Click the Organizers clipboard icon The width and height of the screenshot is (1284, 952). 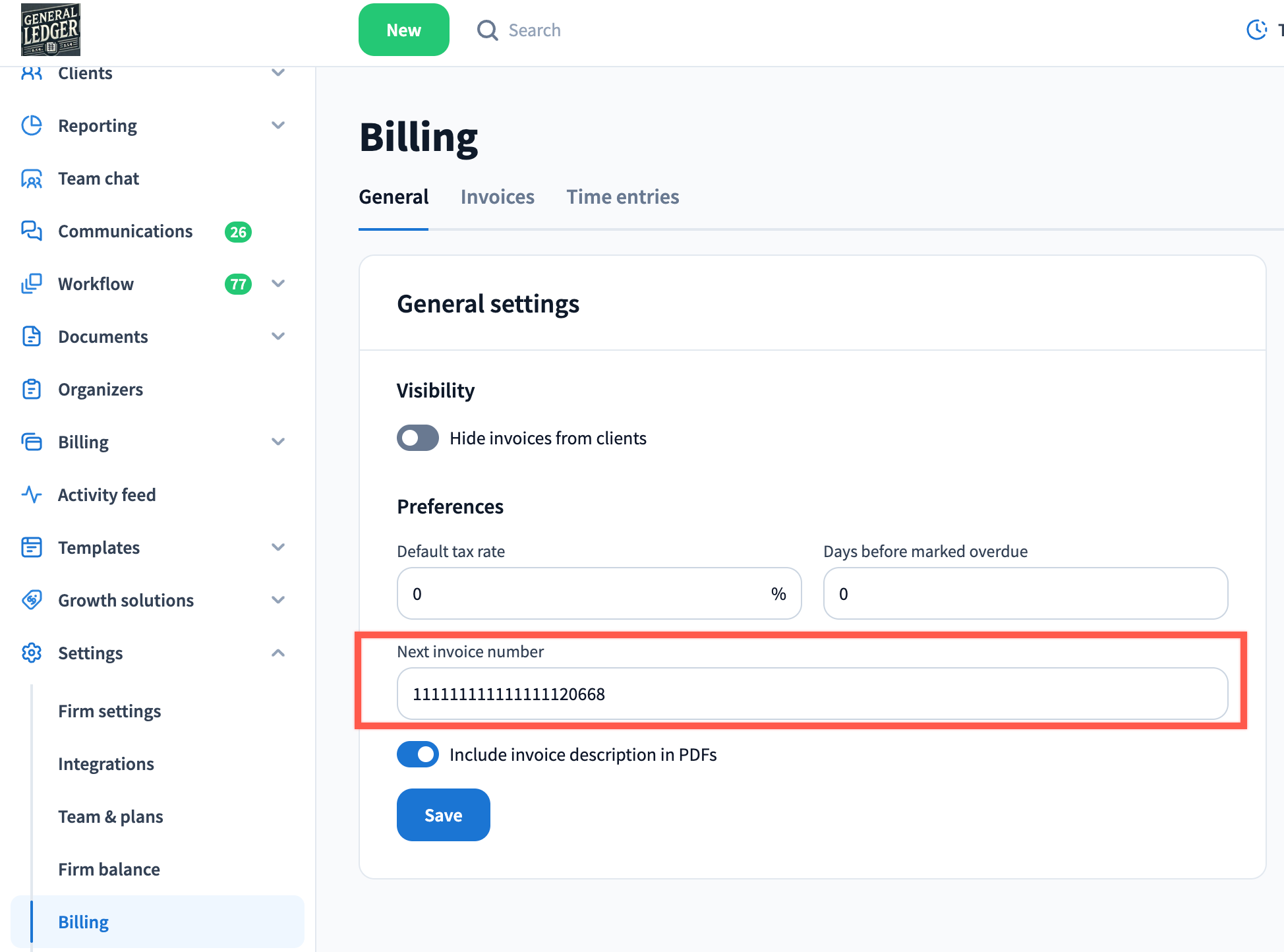click(32, 389)
